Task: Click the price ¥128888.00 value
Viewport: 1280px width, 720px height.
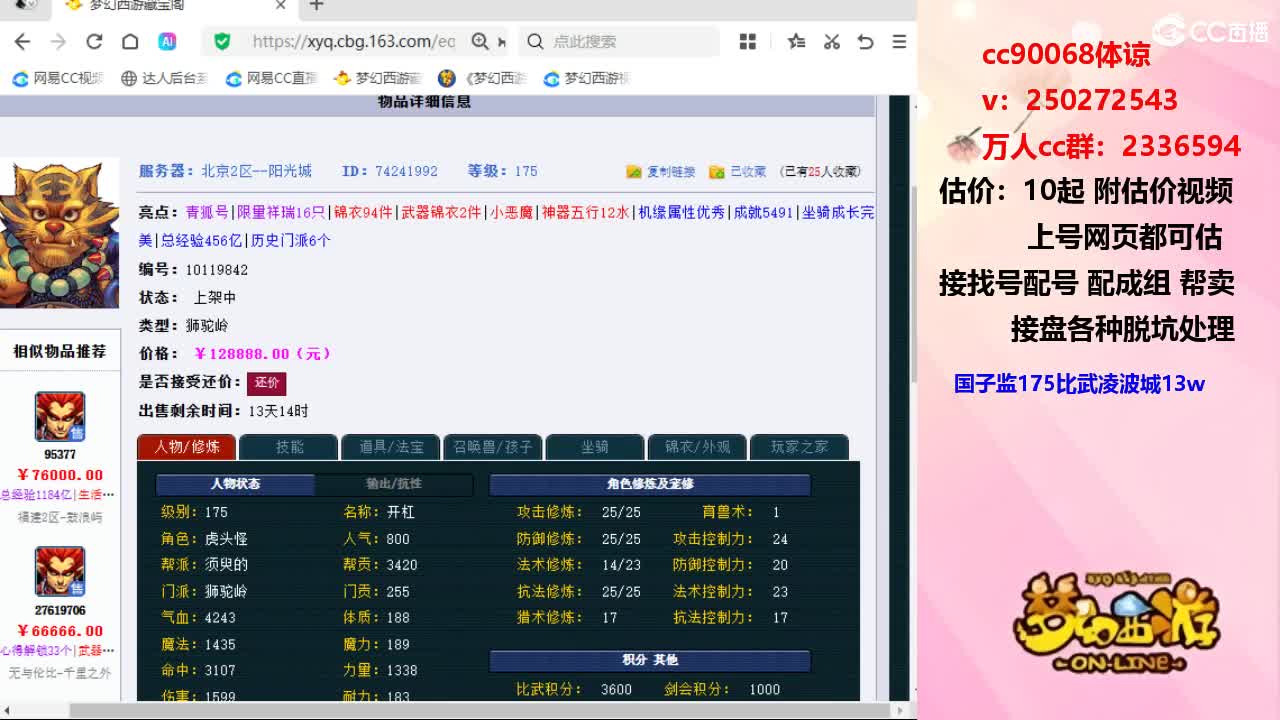Action: (x=262, y=354)
